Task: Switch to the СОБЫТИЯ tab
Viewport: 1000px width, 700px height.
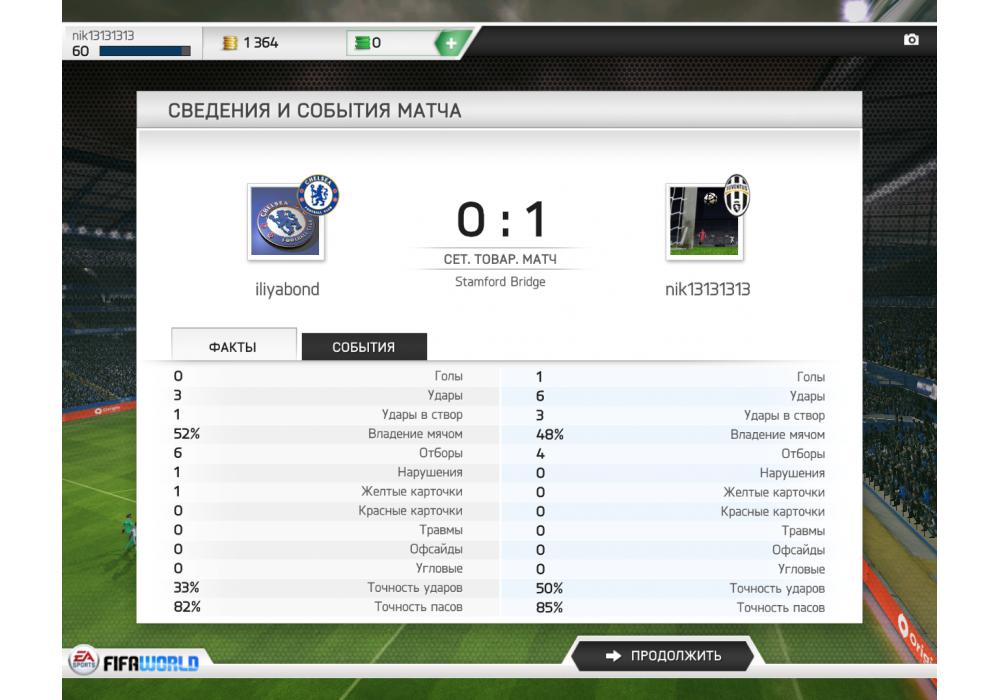Action: pyautogui.click(x=364, y=346)
